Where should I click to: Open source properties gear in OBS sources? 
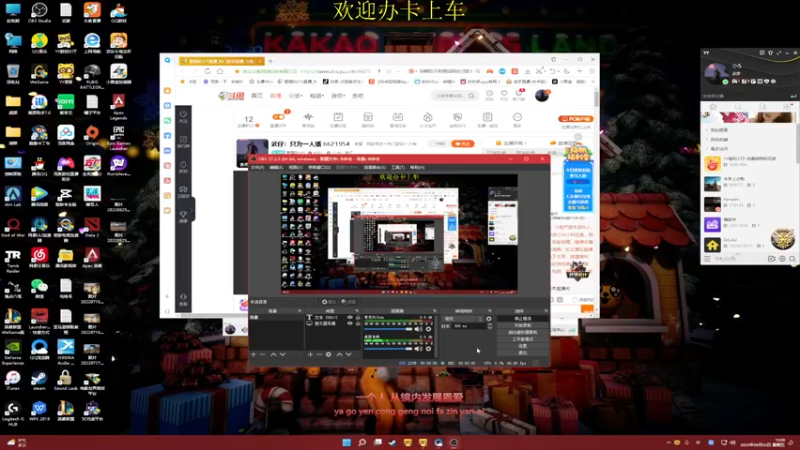coord(329,354)
